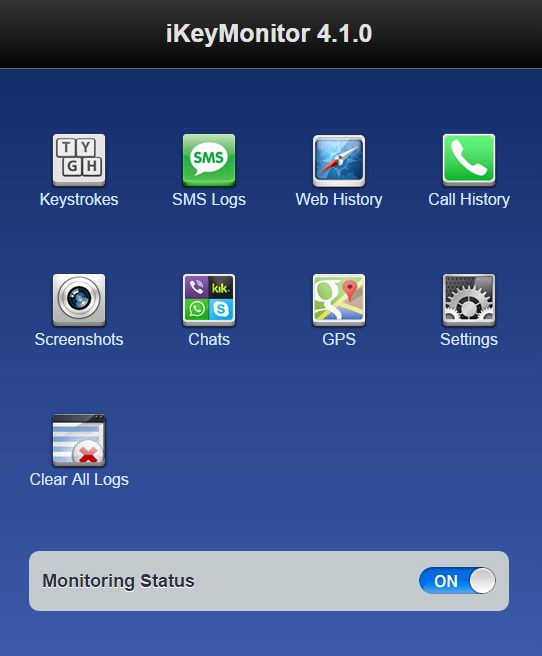Open the Chats messaging apps icon
Viewport: 542px width, 656px height.
[x=209, y=300]
